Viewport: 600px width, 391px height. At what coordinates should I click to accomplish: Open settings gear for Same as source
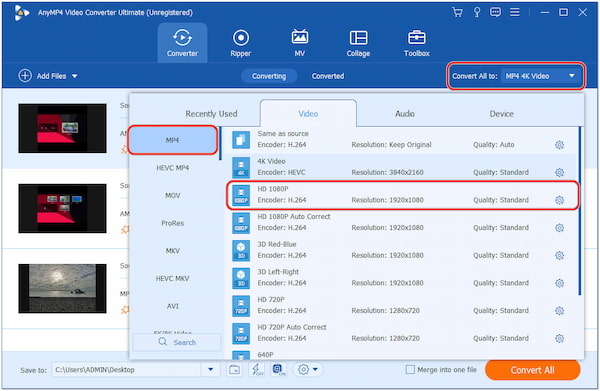coord(559,145)
